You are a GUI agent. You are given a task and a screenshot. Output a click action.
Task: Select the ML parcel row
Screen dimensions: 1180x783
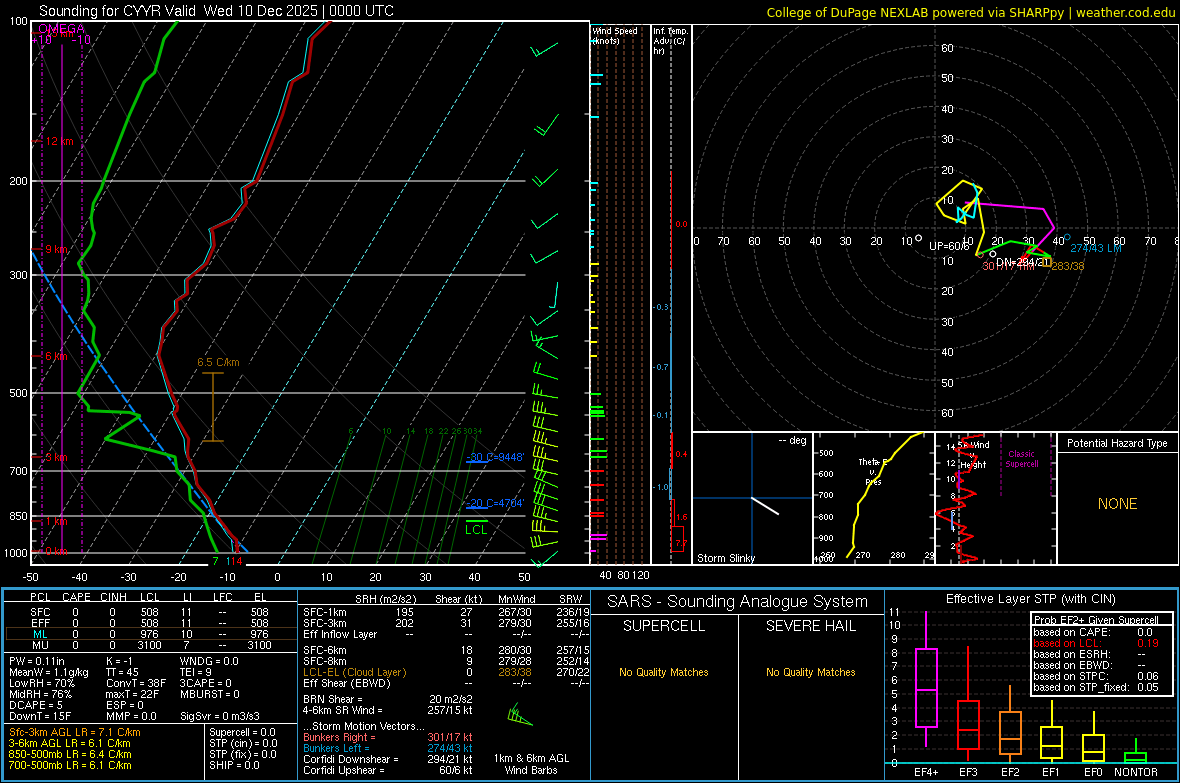pos(151,634)
